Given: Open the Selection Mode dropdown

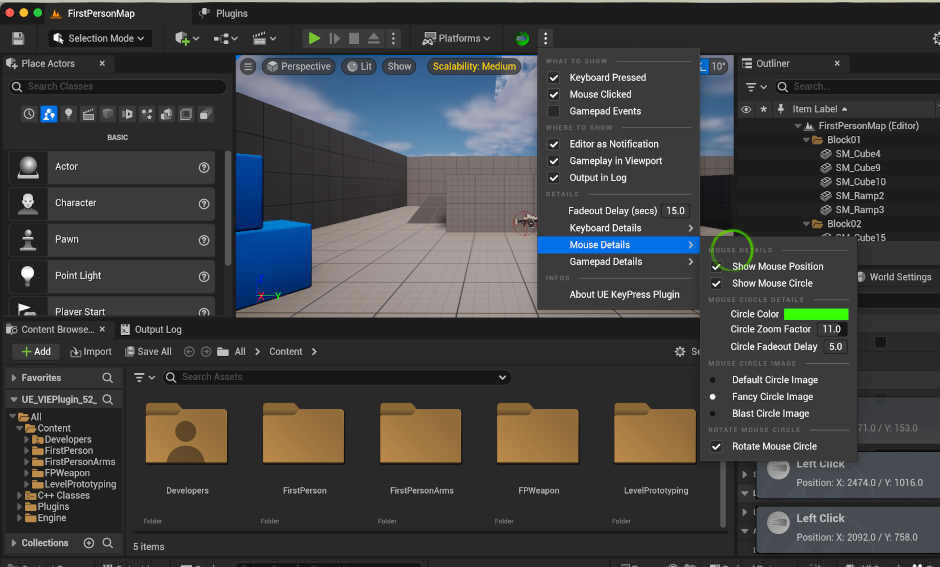Looking at the screenshot, I should tap(99, 39).
